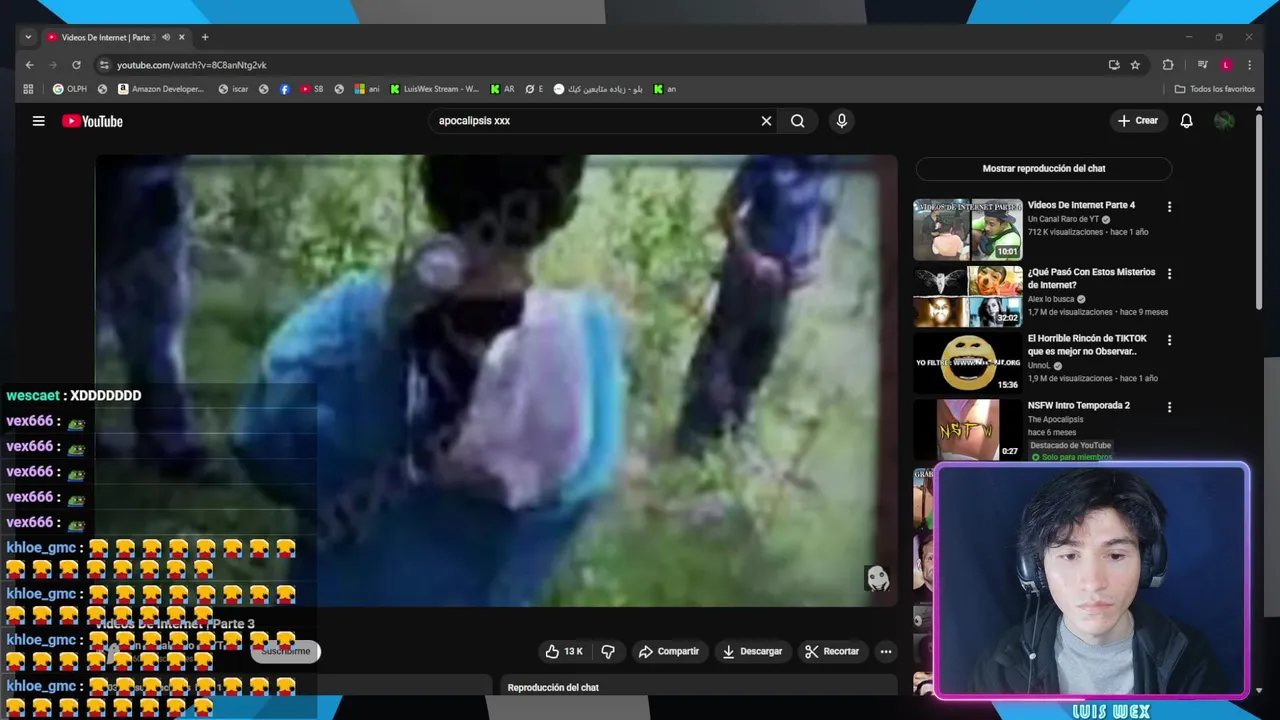Click the video player frame
The width and height of the screenshot is (1280, 720).
click(x=496, y=380)
